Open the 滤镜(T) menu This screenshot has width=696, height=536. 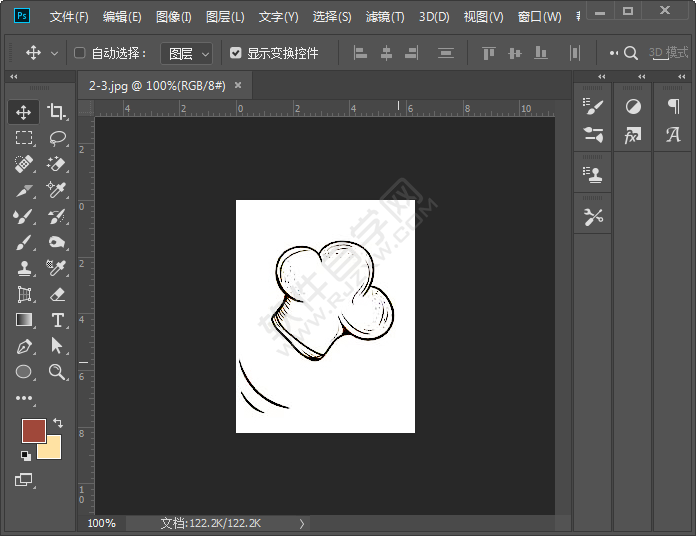coord(385,17)
